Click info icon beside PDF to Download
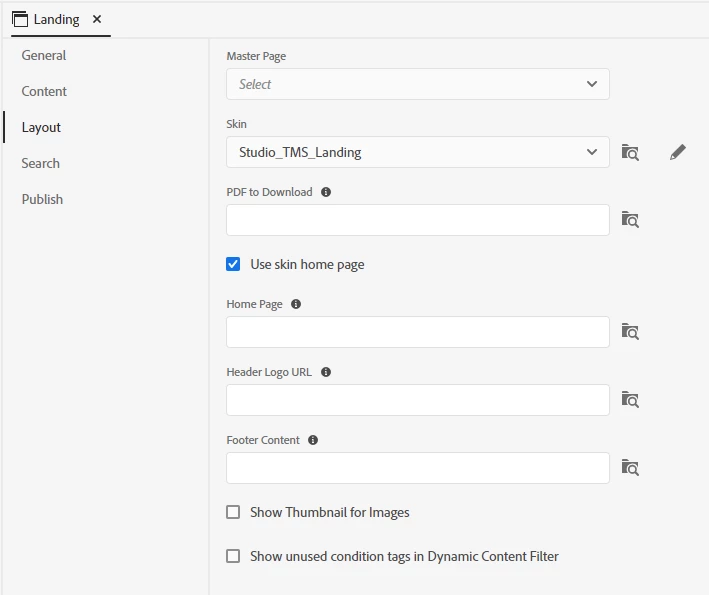709x595 pixels. (x=326, y=192)
